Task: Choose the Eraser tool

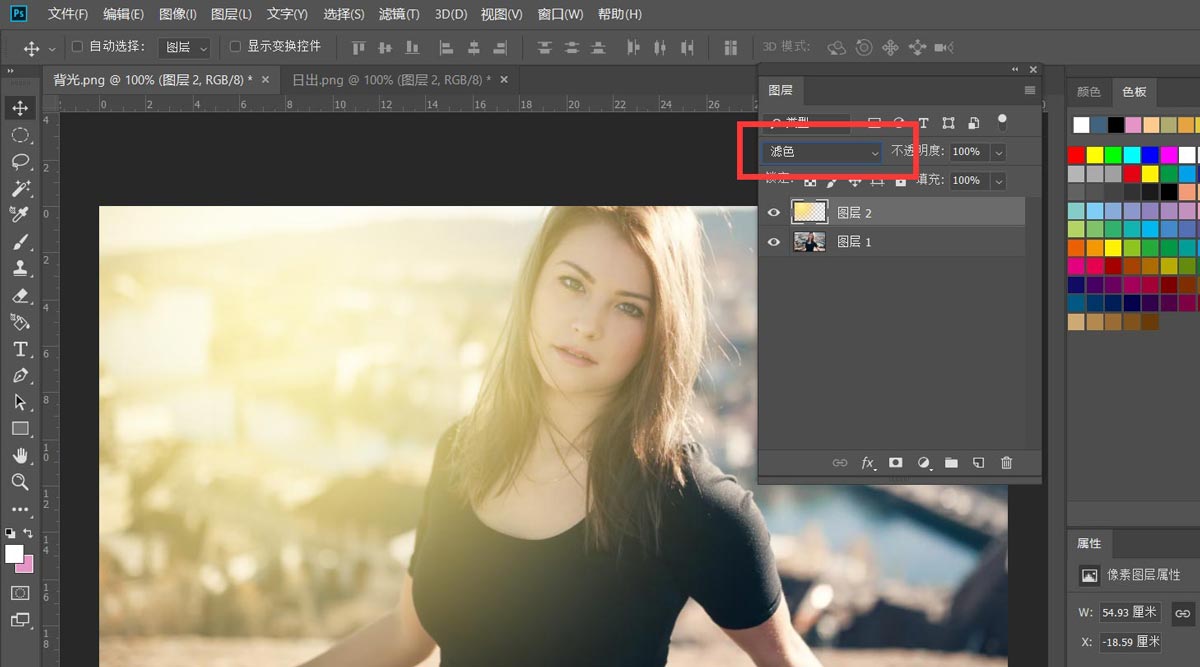Action: [20, 295]
